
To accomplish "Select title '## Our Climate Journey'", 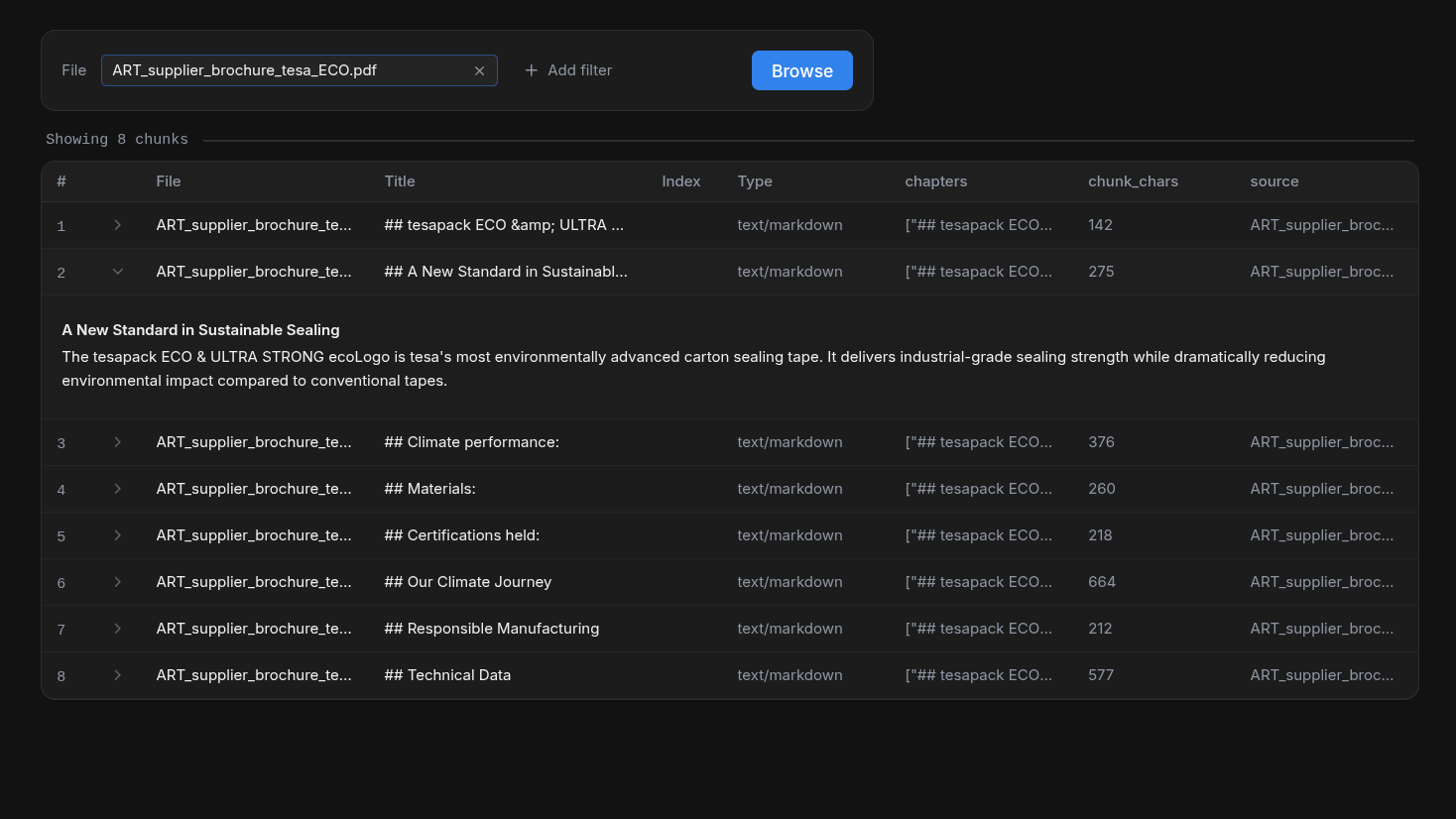I will click(467, 582).
